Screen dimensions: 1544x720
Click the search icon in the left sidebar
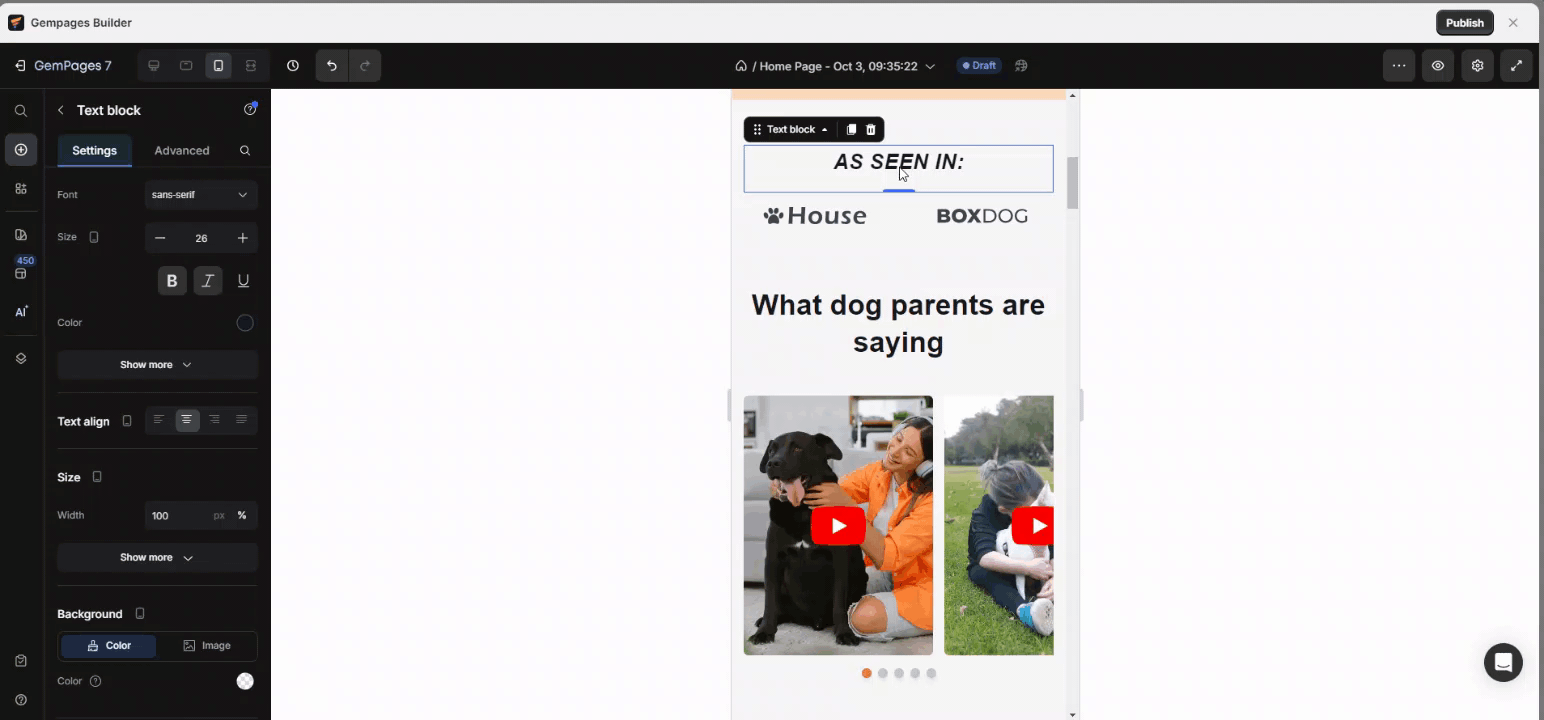20,110
